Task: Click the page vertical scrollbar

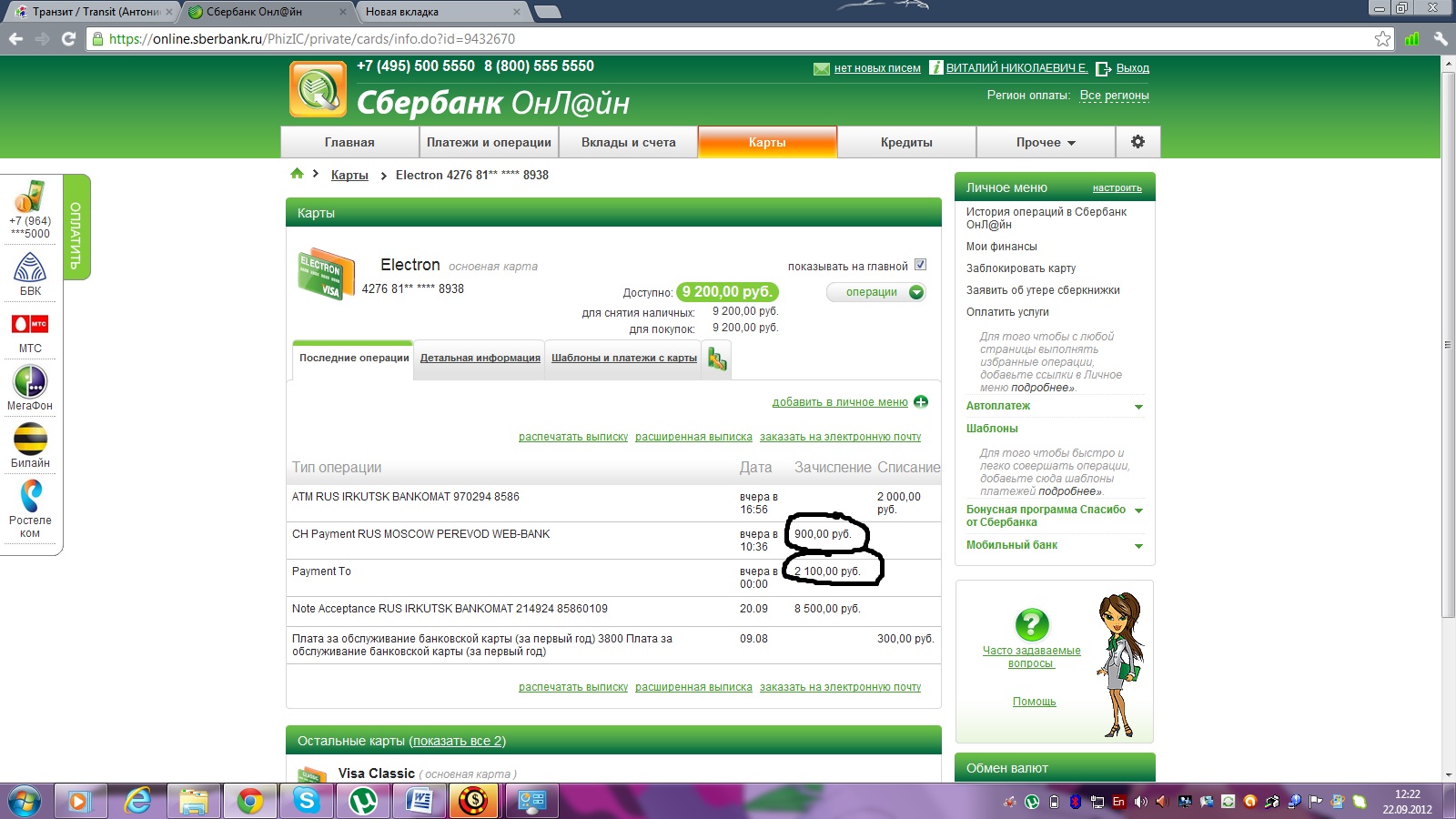Action: coord(1448,346)
